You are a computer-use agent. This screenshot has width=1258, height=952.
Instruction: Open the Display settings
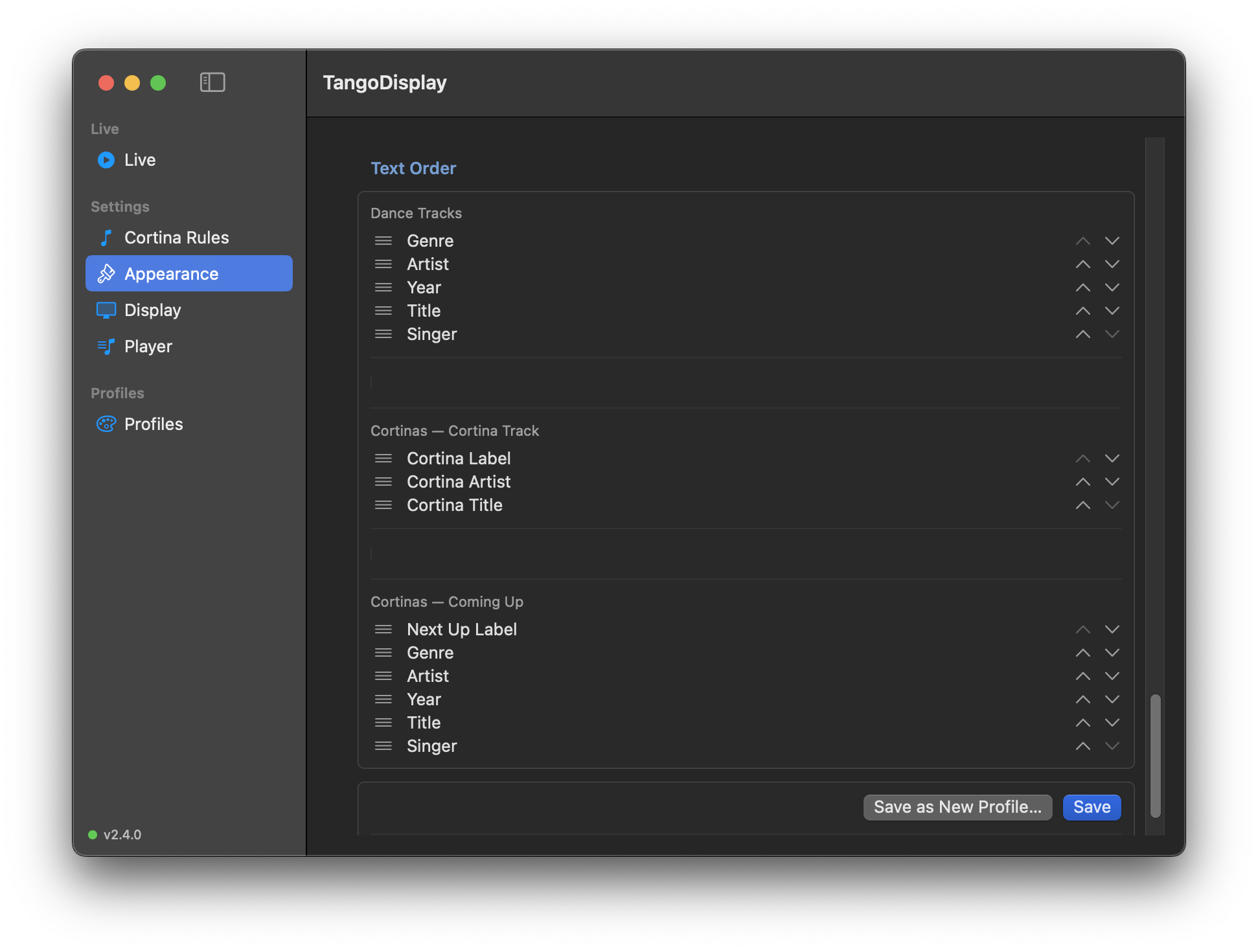(189, 310)
